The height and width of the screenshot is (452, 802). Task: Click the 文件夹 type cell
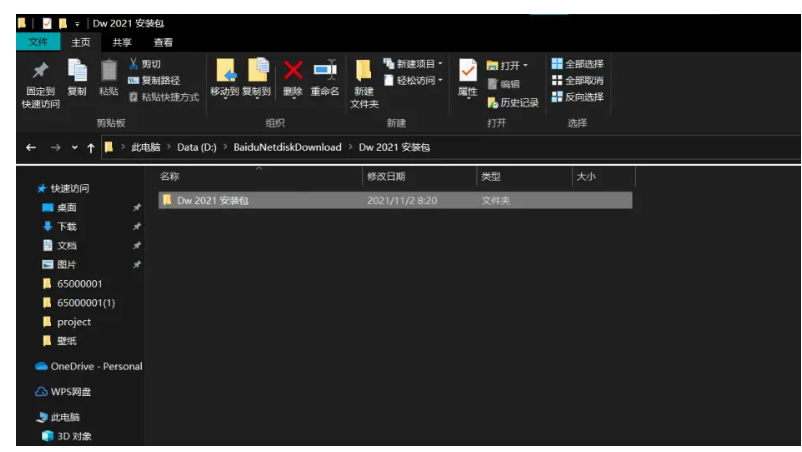[x=496, y=200]
